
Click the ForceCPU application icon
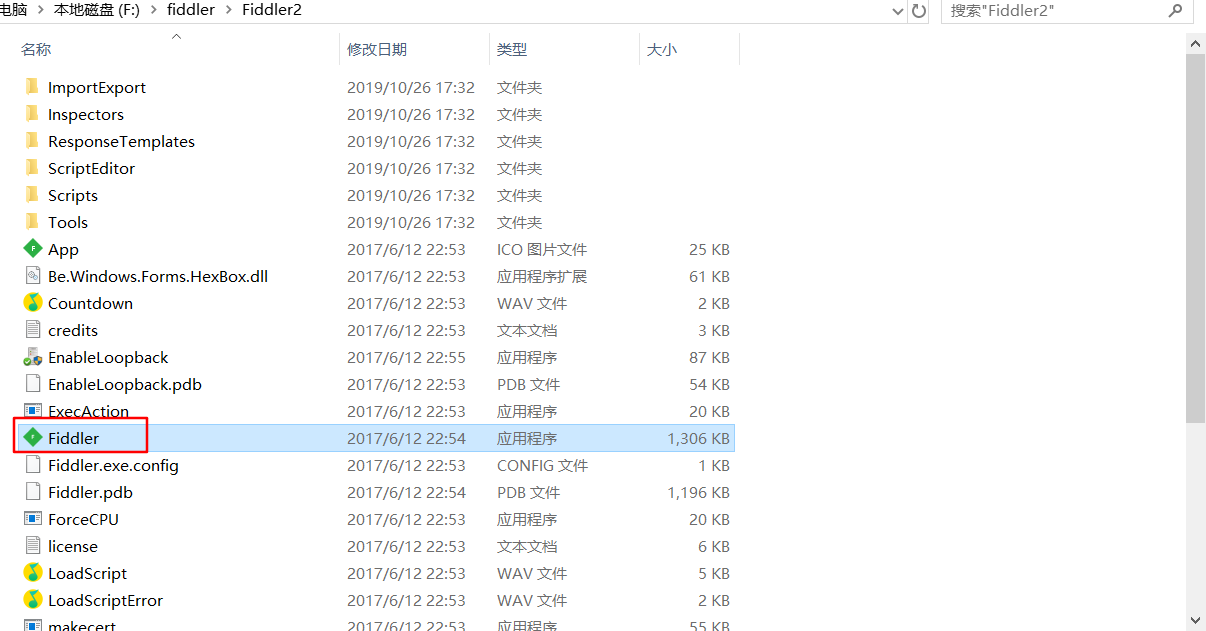pos(32,519)
